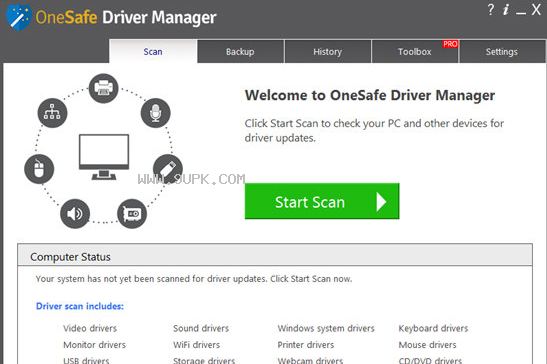Click the OneSafe shield logo

(x=19, y=17)
